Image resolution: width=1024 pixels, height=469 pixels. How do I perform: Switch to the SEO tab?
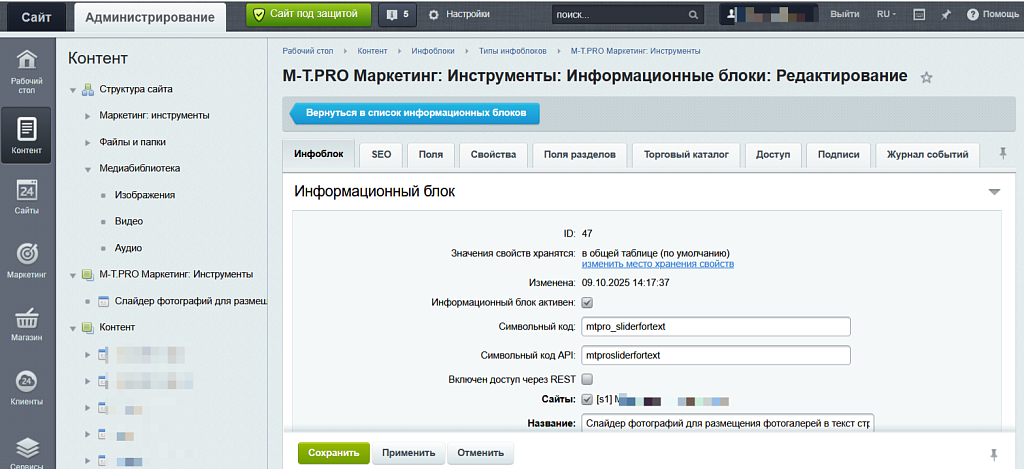point(381,154)
